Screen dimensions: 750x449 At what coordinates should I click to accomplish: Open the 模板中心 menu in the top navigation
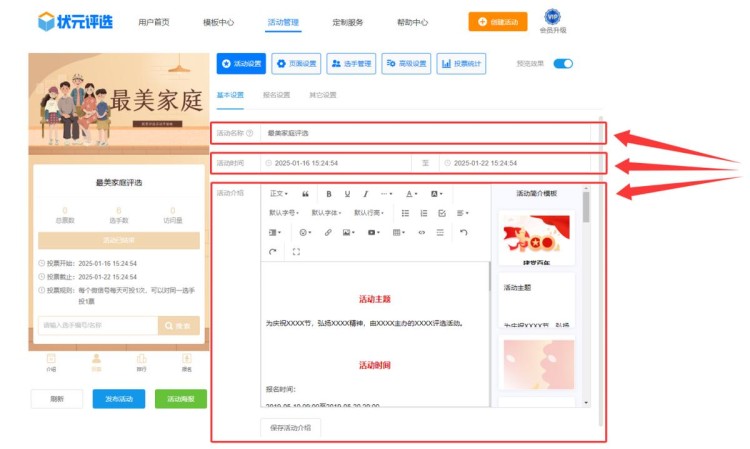(218, 21)
